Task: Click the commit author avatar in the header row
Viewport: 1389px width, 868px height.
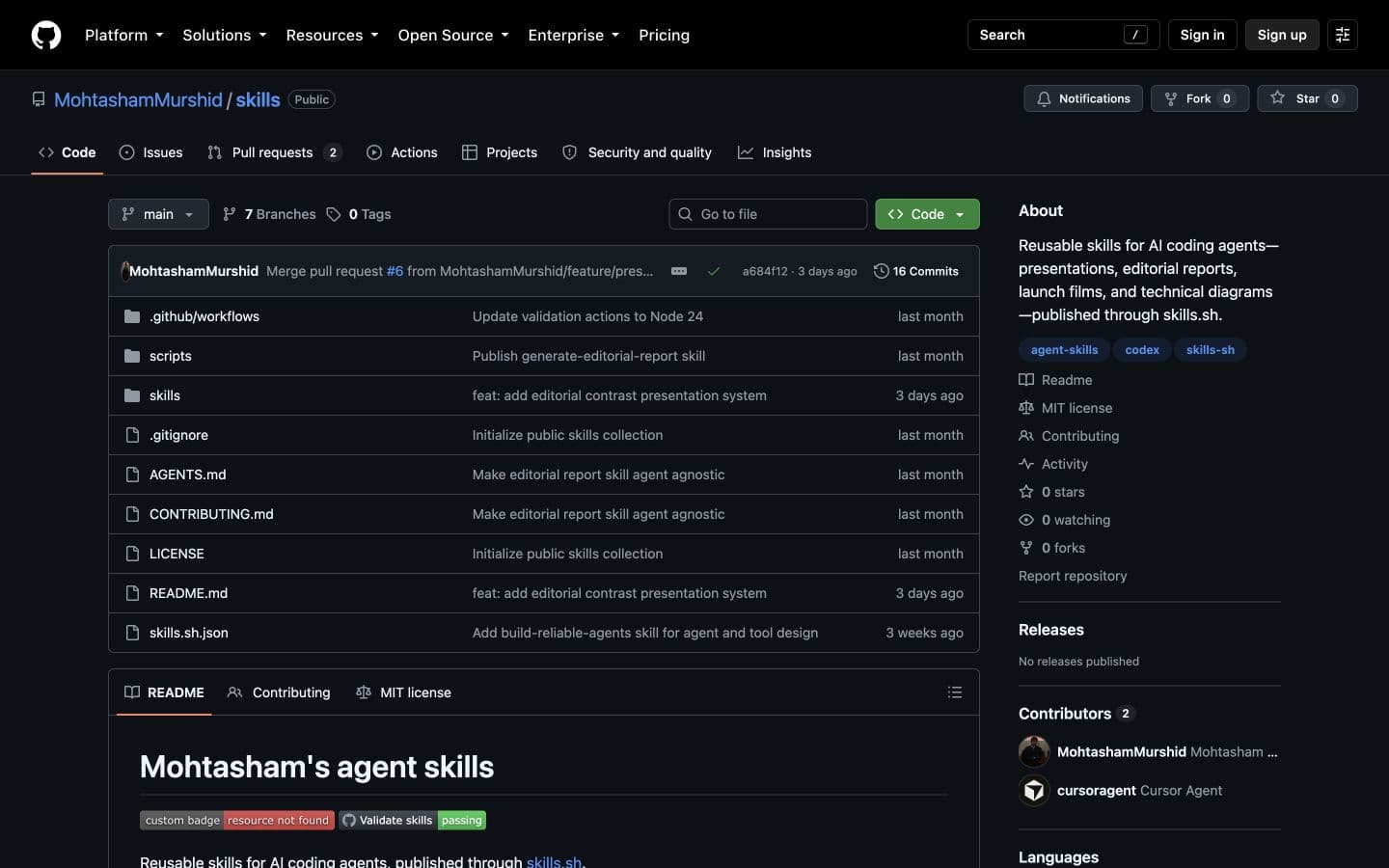Action: [124, 271]
